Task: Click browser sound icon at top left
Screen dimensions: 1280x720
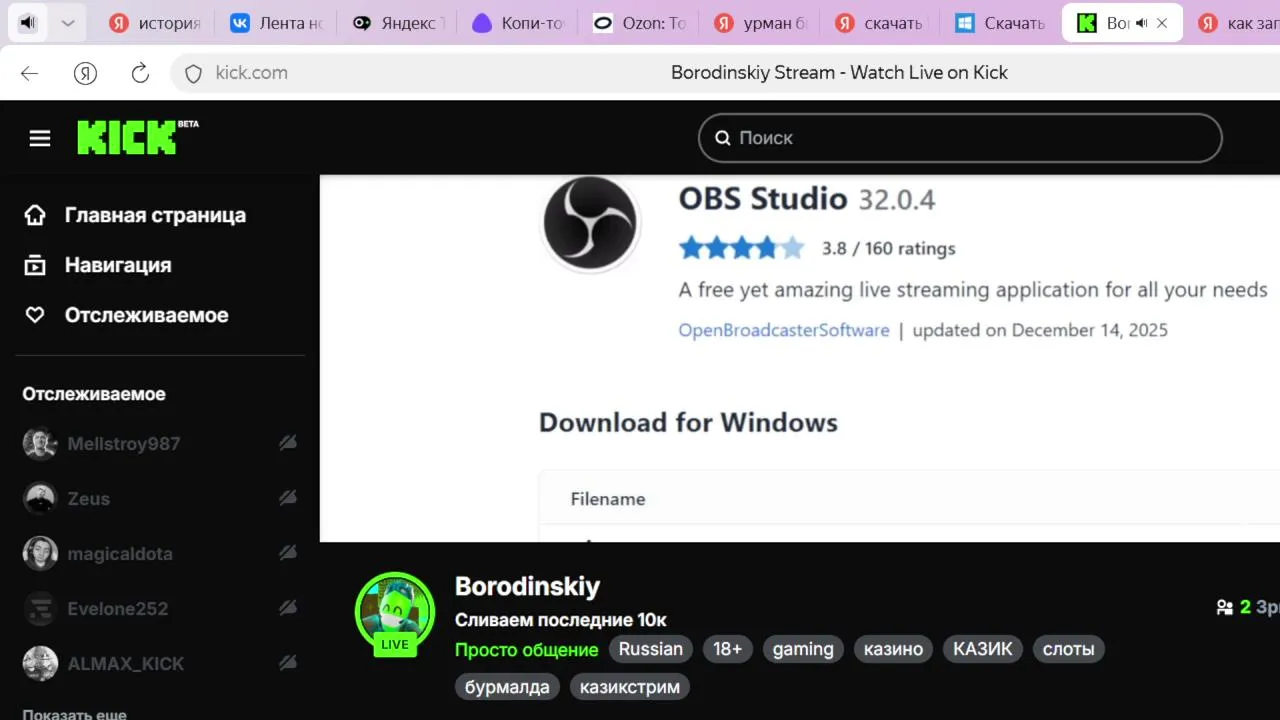Action: point(28,23)
